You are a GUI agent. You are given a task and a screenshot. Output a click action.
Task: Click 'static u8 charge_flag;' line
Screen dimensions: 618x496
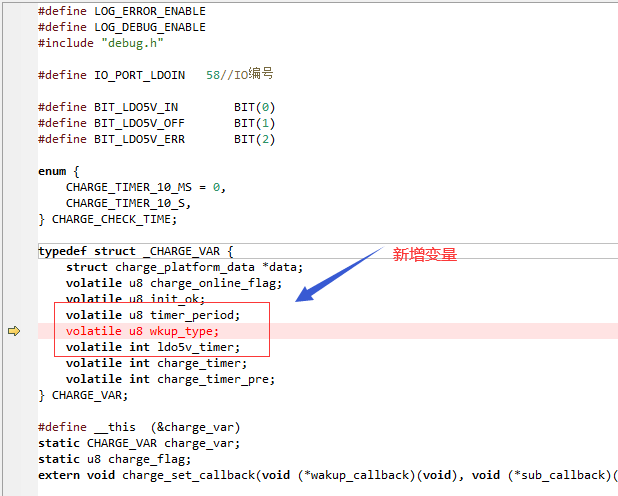(115, 459)
